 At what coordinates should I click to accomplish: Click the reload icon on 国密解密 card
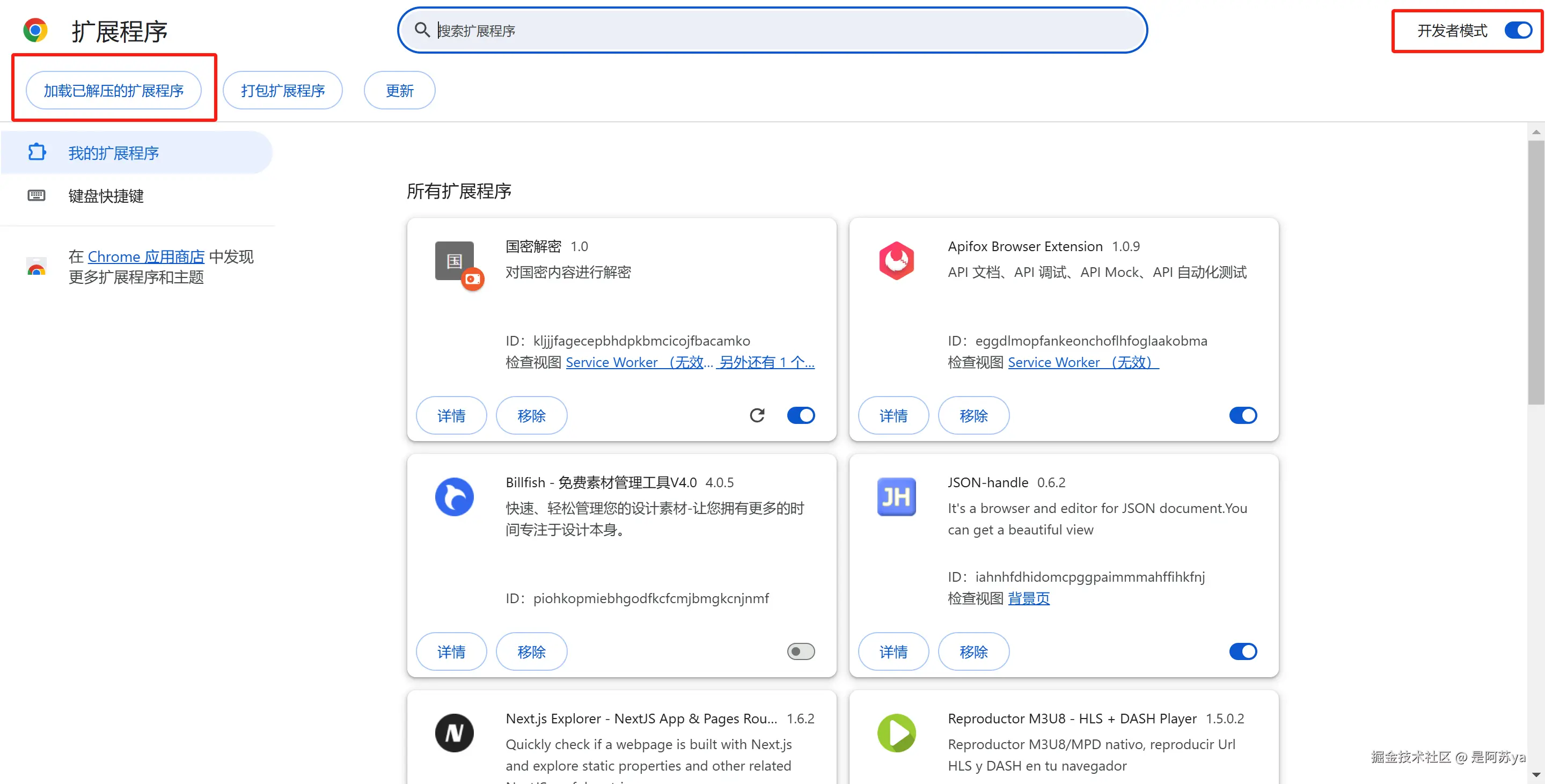(757, 415)
